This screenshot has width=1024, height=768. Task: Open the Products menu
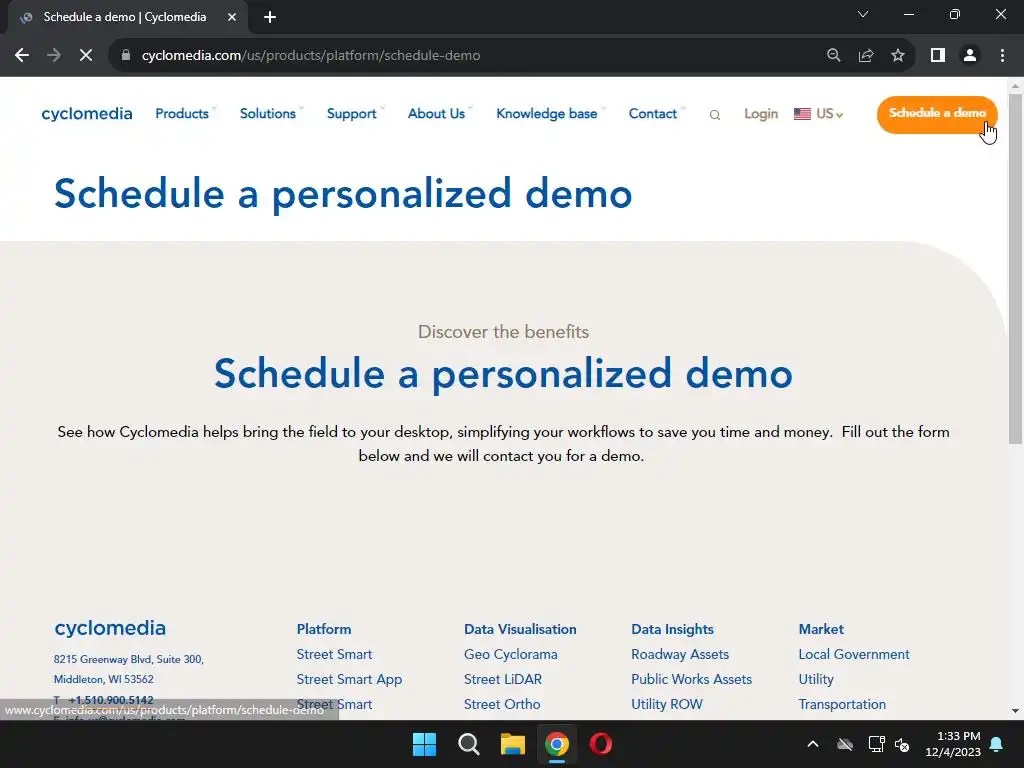tap(182, 114)
